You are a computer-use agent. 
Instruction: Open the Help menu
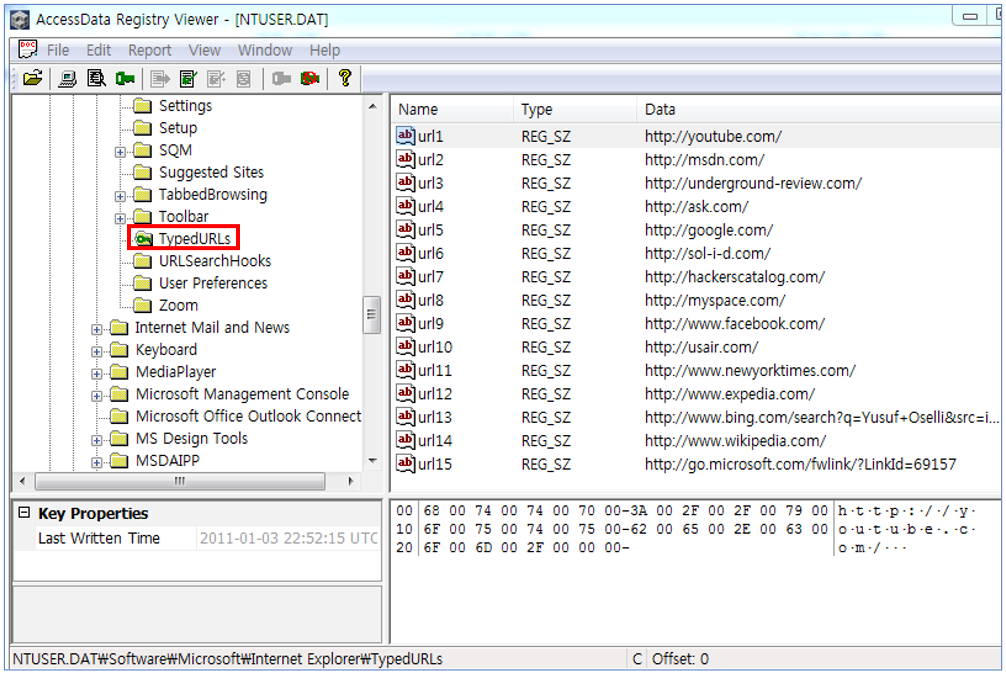pos(325,50)
